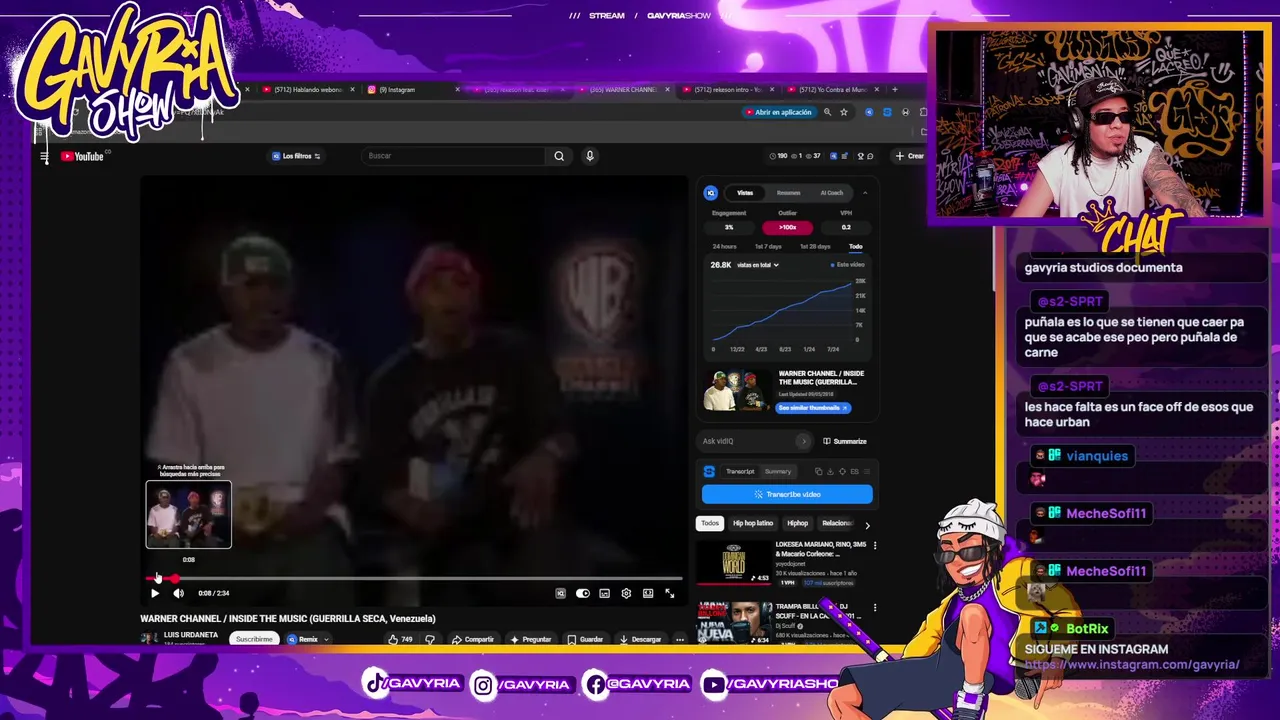Switch to Yo Contra el Mundo tab
Viewport: 1280px width, 720px height.
(x=833, y=90)
